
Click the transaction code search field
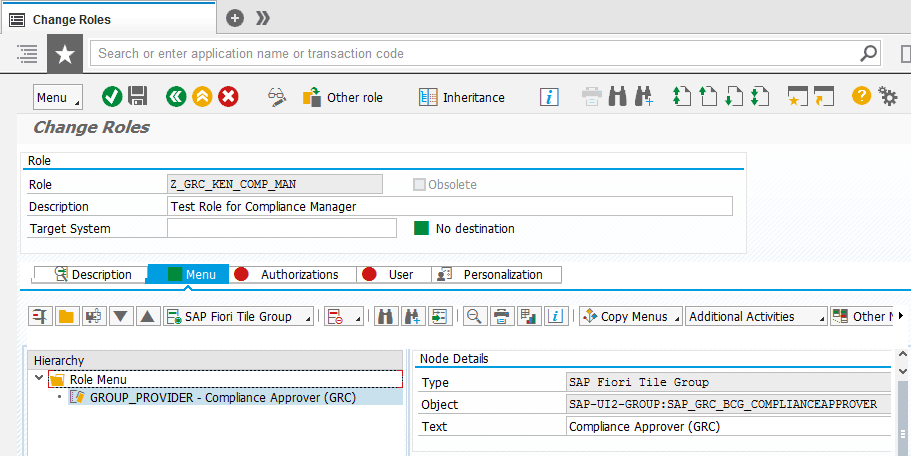point(476,53)
